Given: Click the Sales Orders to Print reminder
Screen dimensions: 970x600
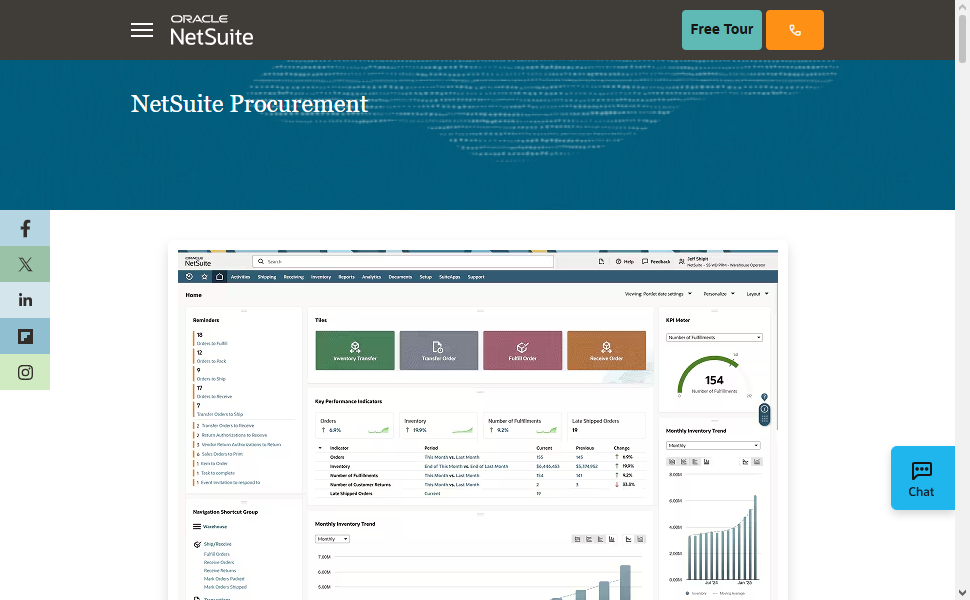Looking at the screenshot, I should pyautogui.click(x=220, y=454).
